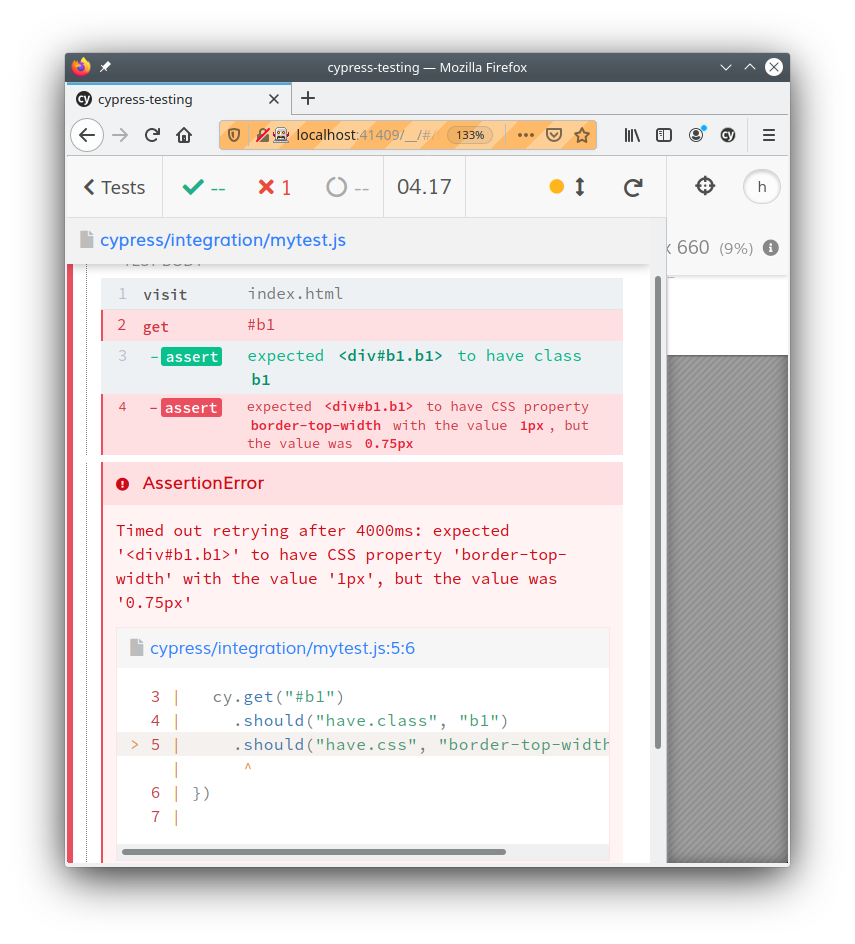Open the Firefox Library icon
This screenshot has height=944, width=855.
[632, 134]
